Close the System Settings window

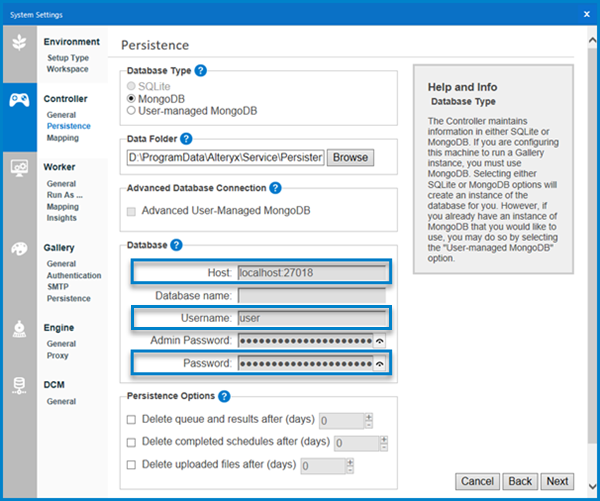coord(587,14)
